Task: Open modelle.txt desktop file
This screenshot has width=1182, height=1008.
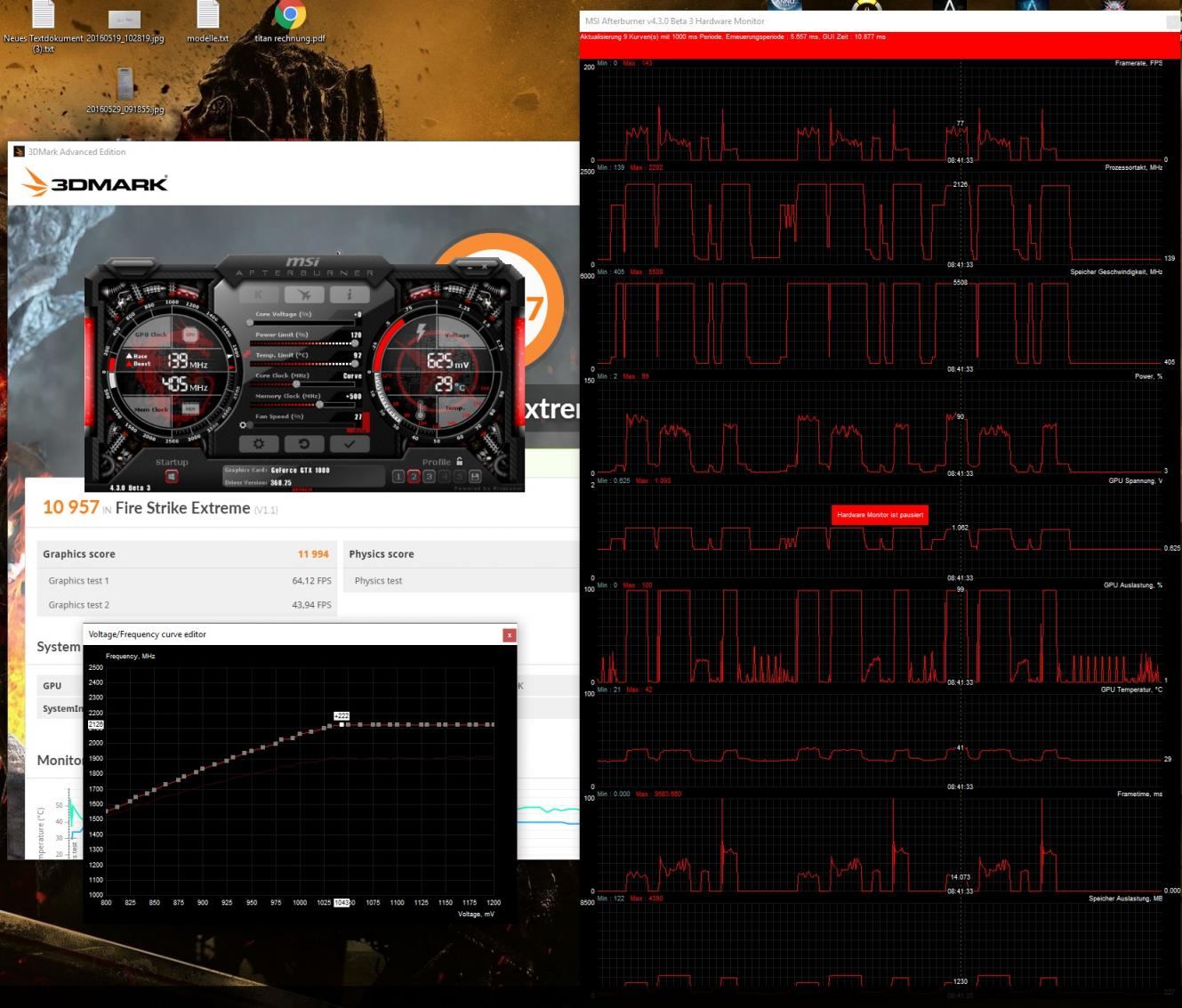Action: pos(207,22)
